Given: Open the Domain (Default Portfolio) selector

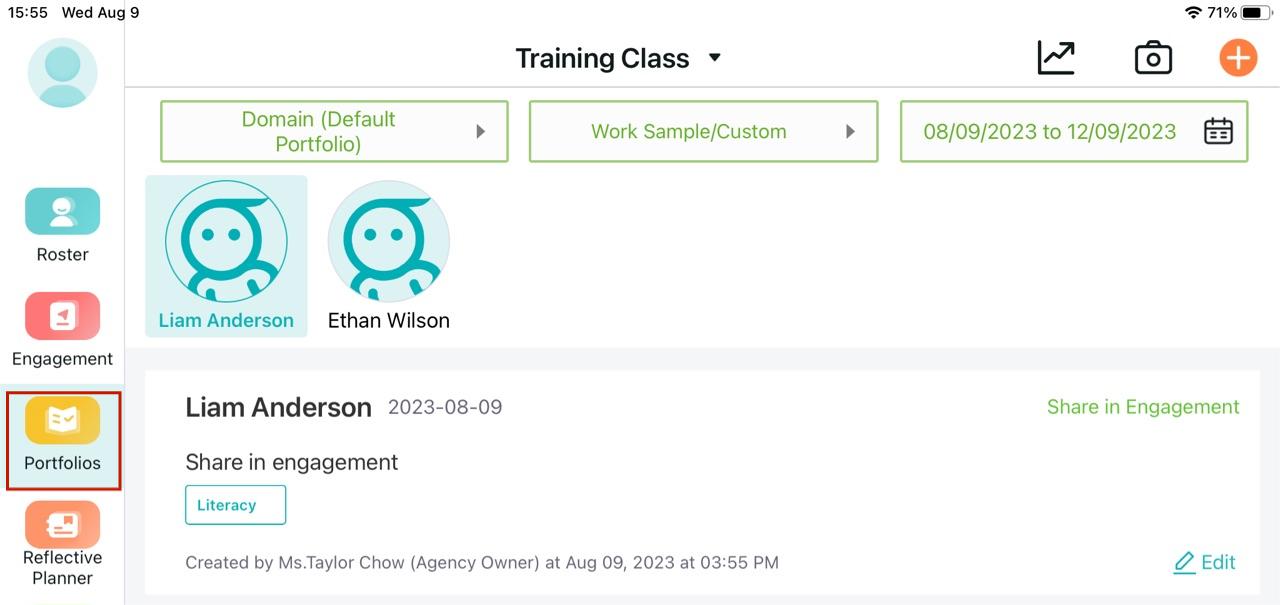Looking at the screenshot, I should coord(334,131).
